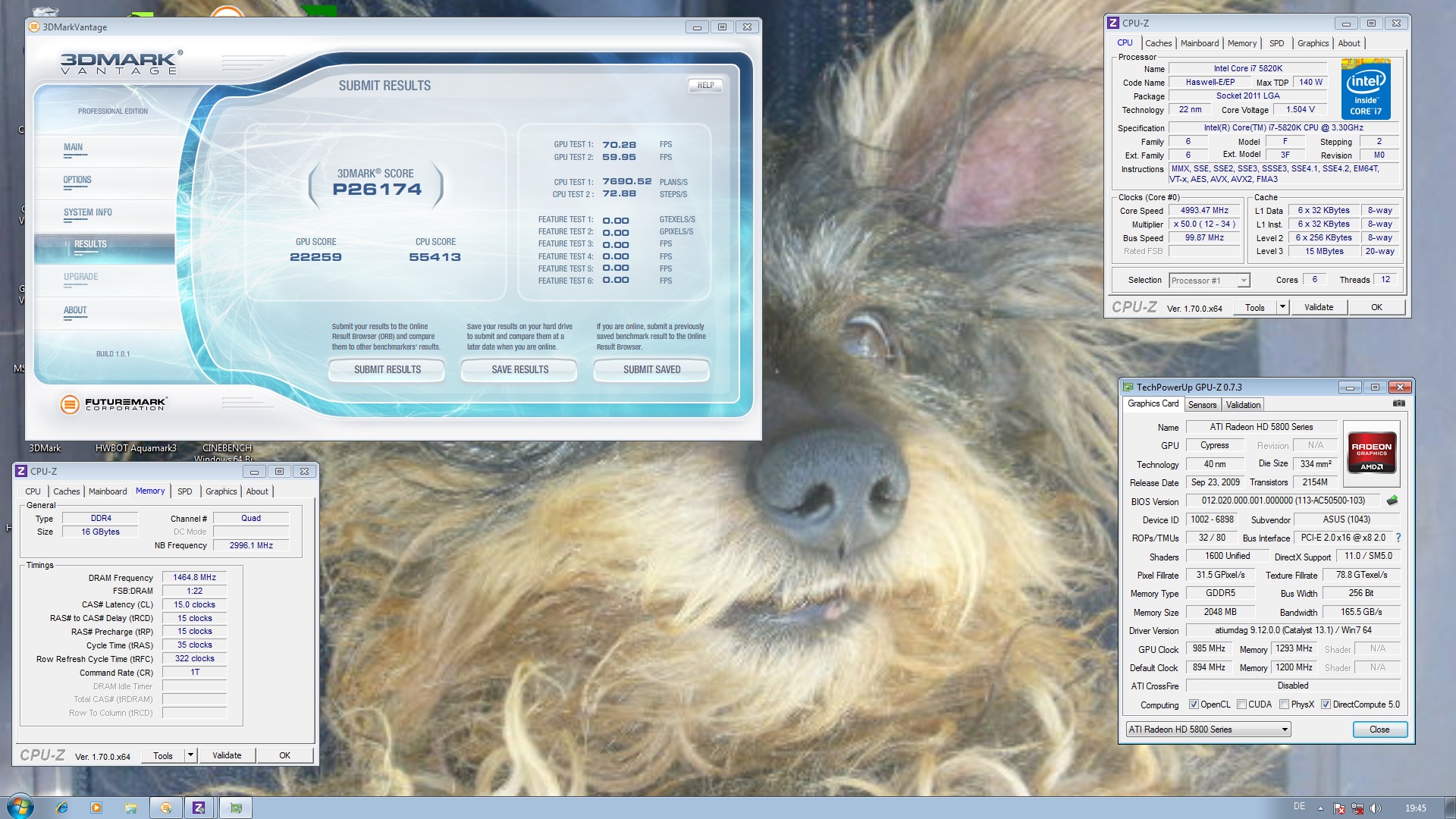The image size is (1456, 819).
Task: Open the Windows Start orb
Action: tap(20, 807)
